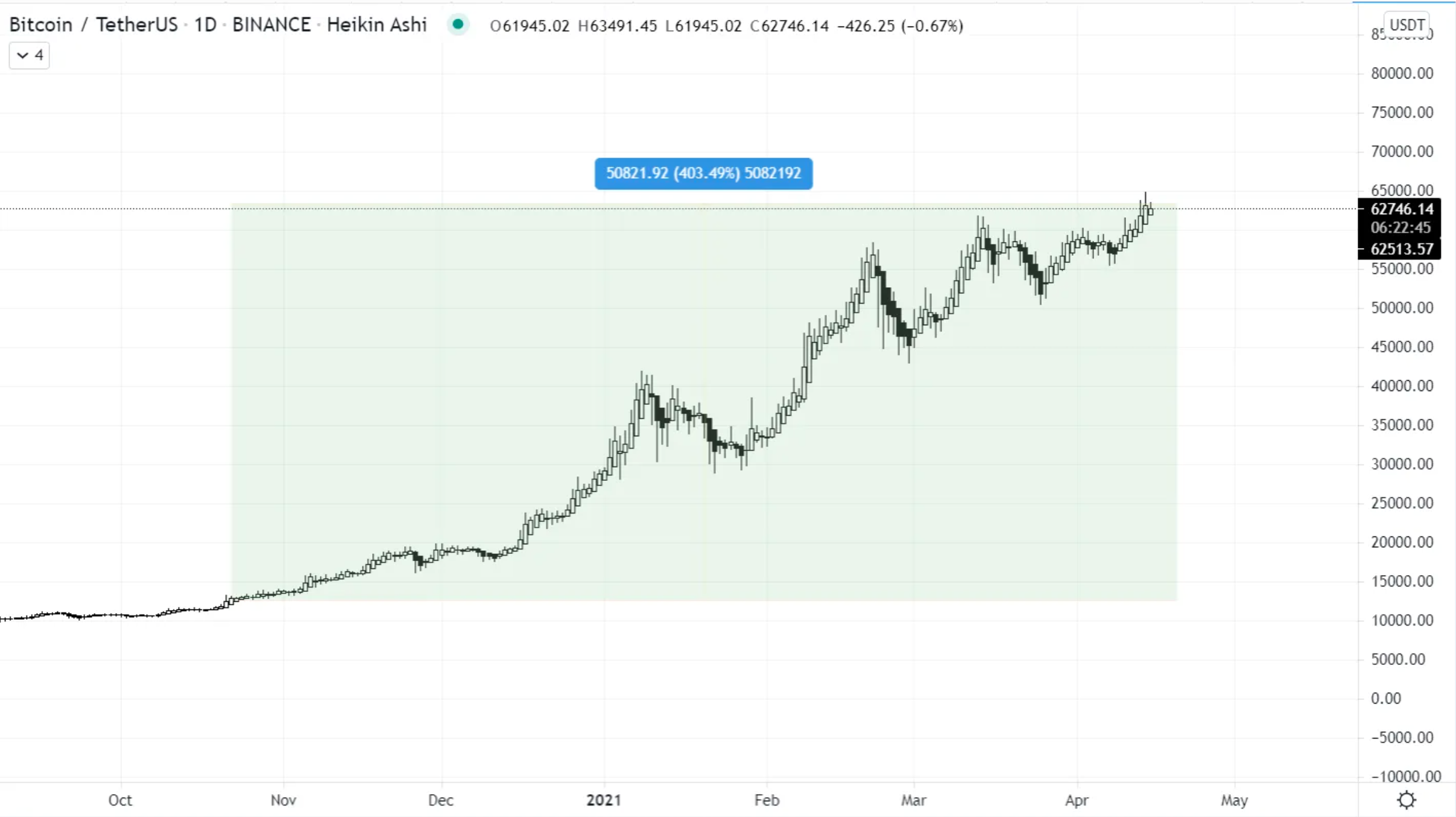Viewport: 1456px width, 817px height.
Task: Click the OHLC values readout in header
Action: click(726, 26)
